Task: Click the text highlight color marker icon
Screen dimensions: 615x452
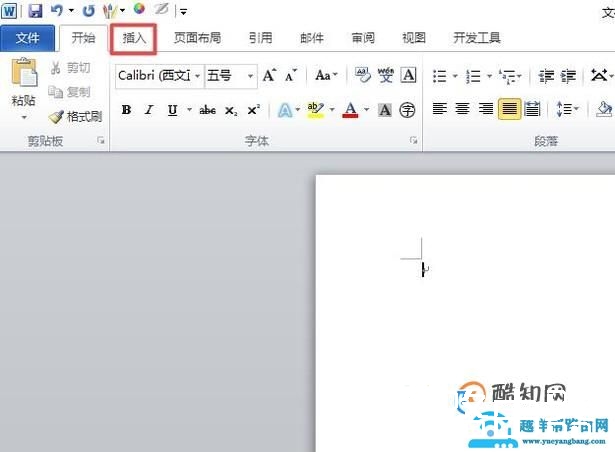Action: coord(315,110)
